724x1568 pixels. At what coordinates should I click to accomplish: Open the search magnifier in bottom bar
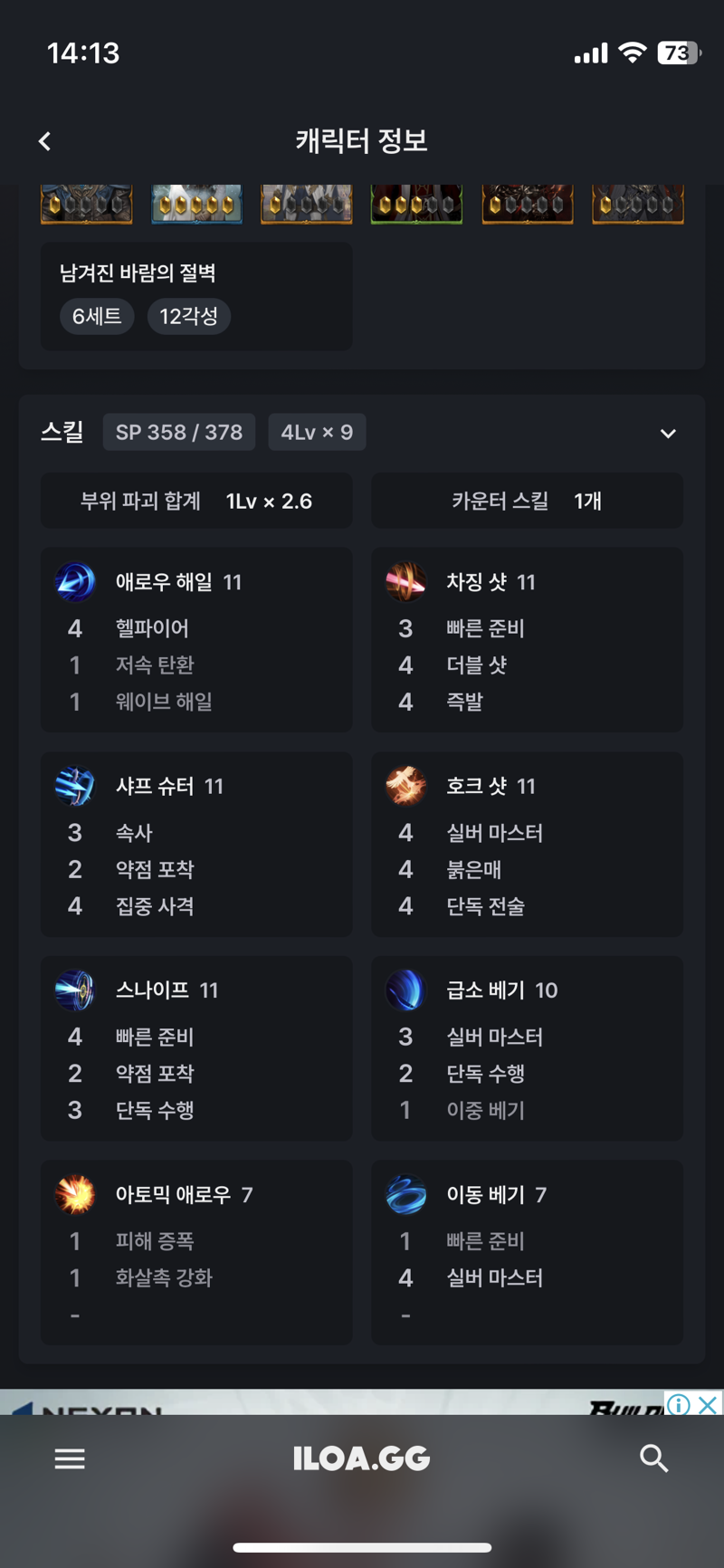653,1458
